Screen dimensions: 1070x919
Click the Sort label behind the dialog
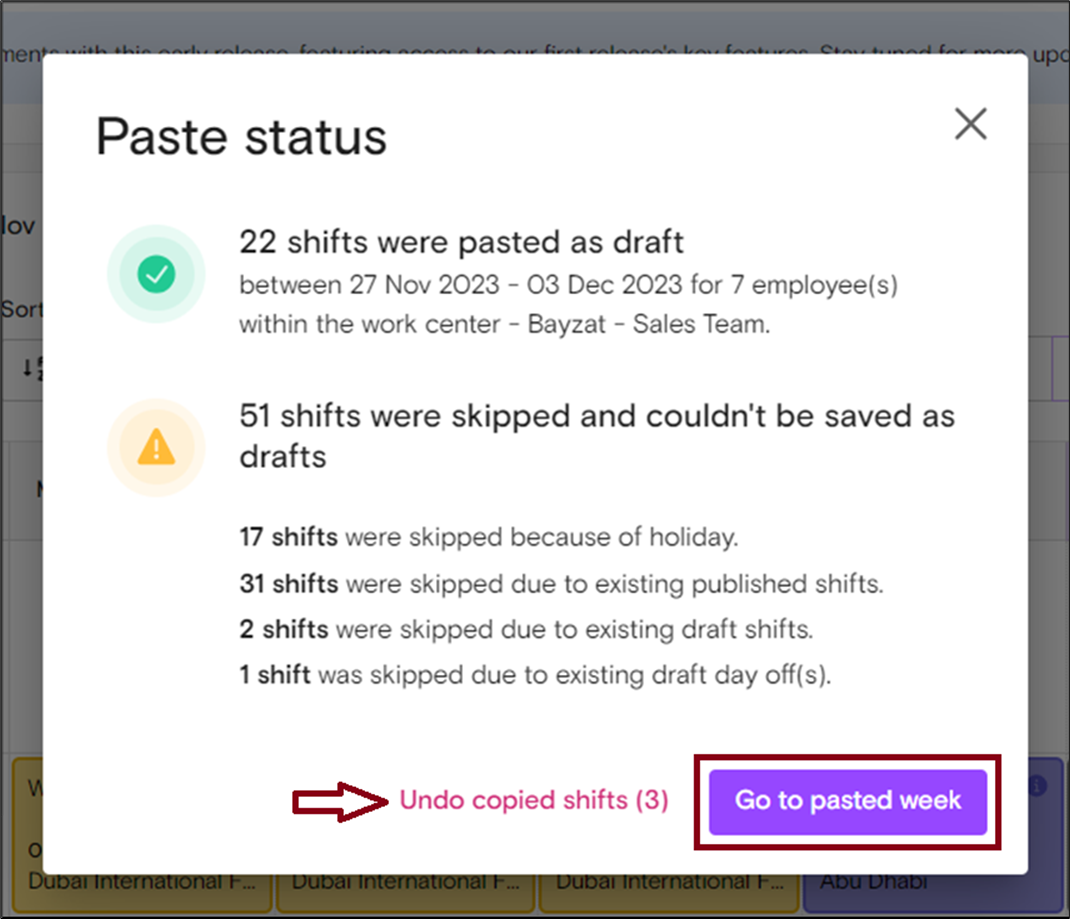21,309
